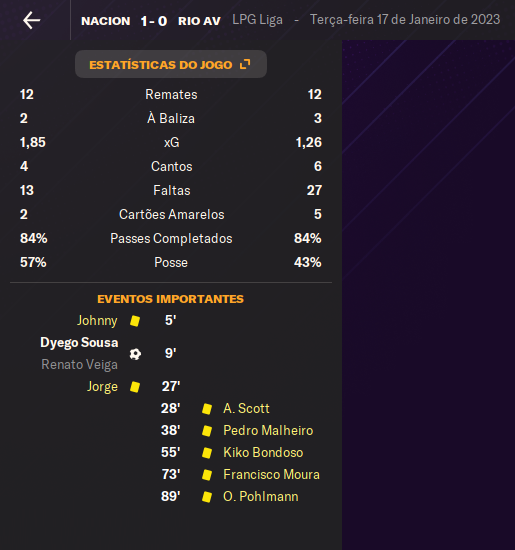Click O. Pohlmann's yellow card icon

(x=207, y=497)
